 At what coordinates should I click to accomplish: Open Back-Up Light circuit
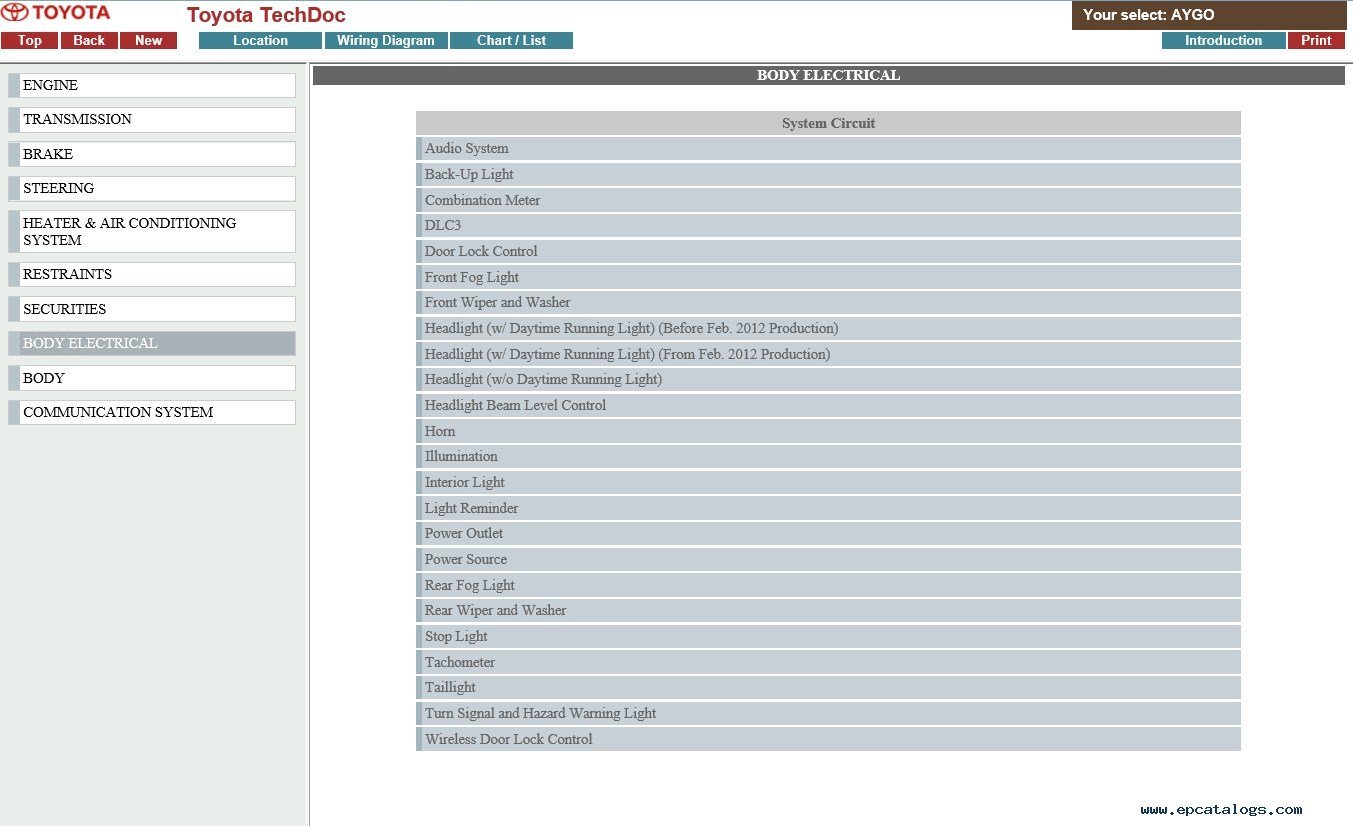tap(828, 174)
